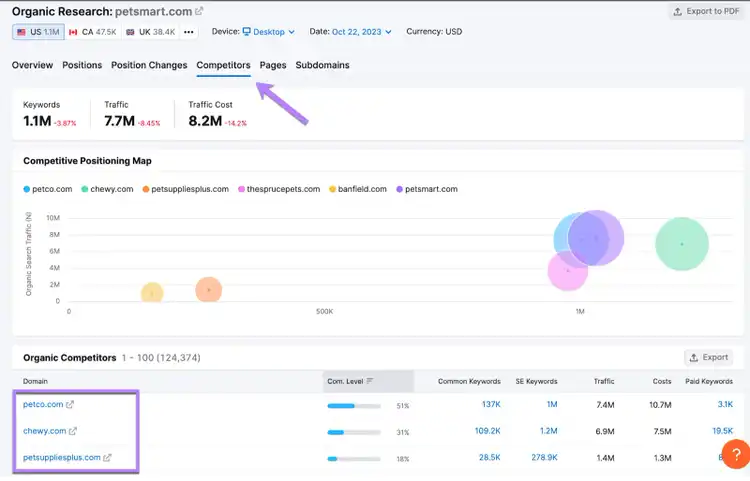Open petco.com competitor link

[43, 404]
